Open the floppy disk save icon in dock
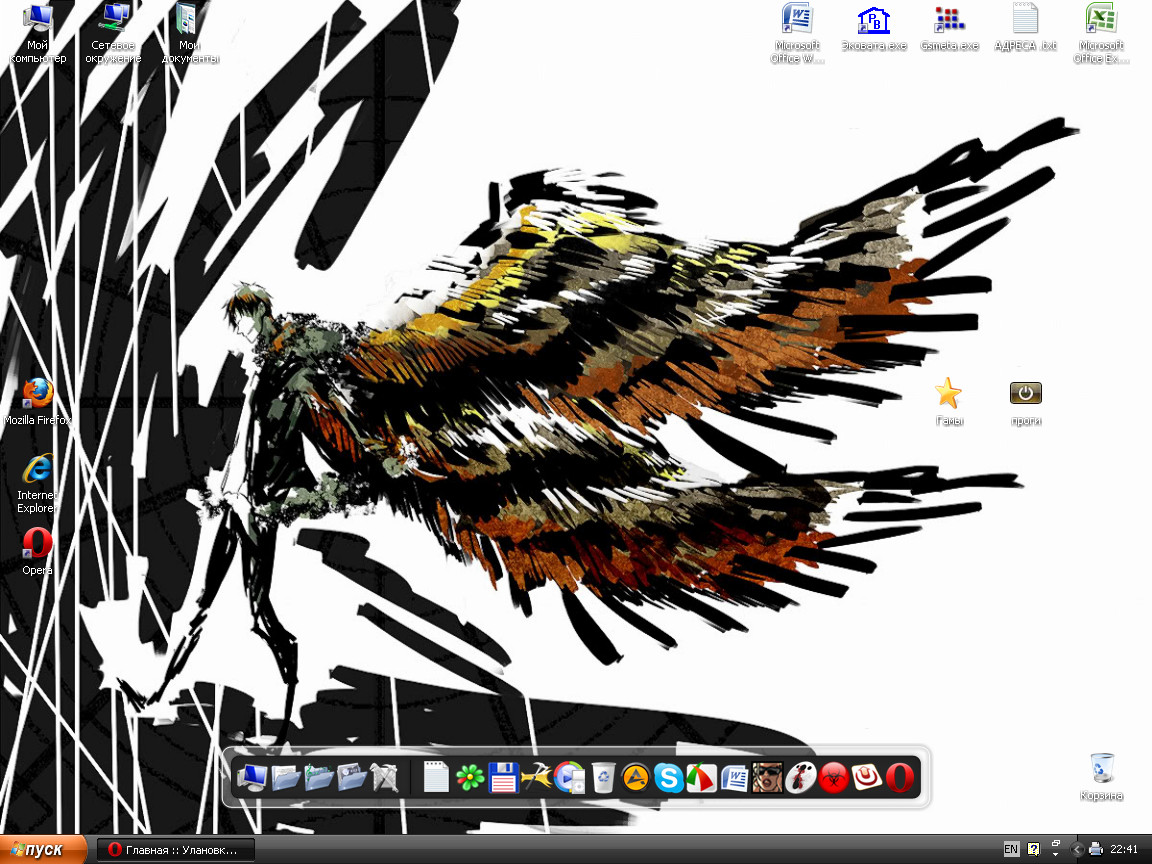The image size is (1152, 864). point(502,777)
